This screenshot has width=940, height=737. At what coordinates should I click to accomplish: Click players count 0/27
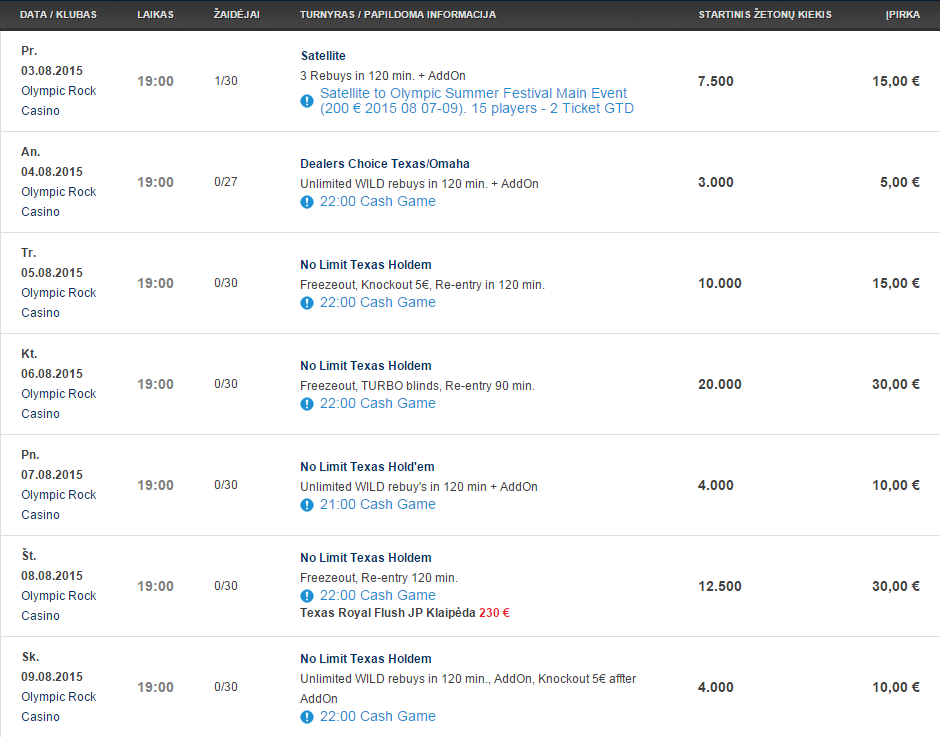point(226,182)
